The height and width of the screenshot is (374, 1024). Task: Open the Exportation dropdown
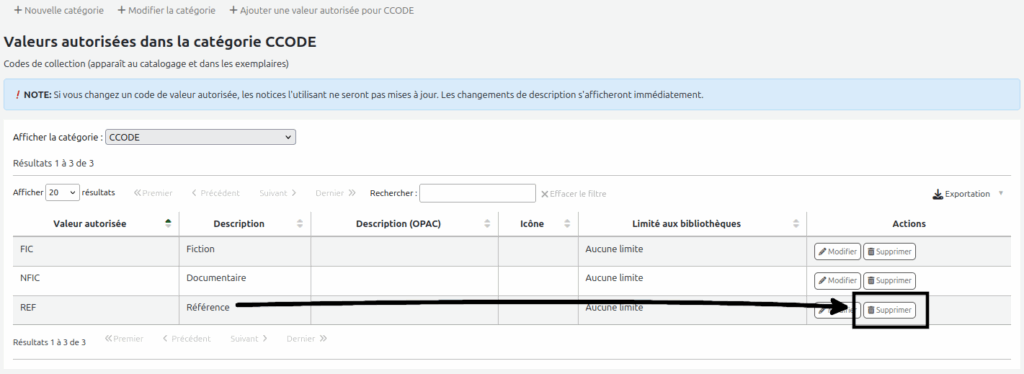click(968, 194)
